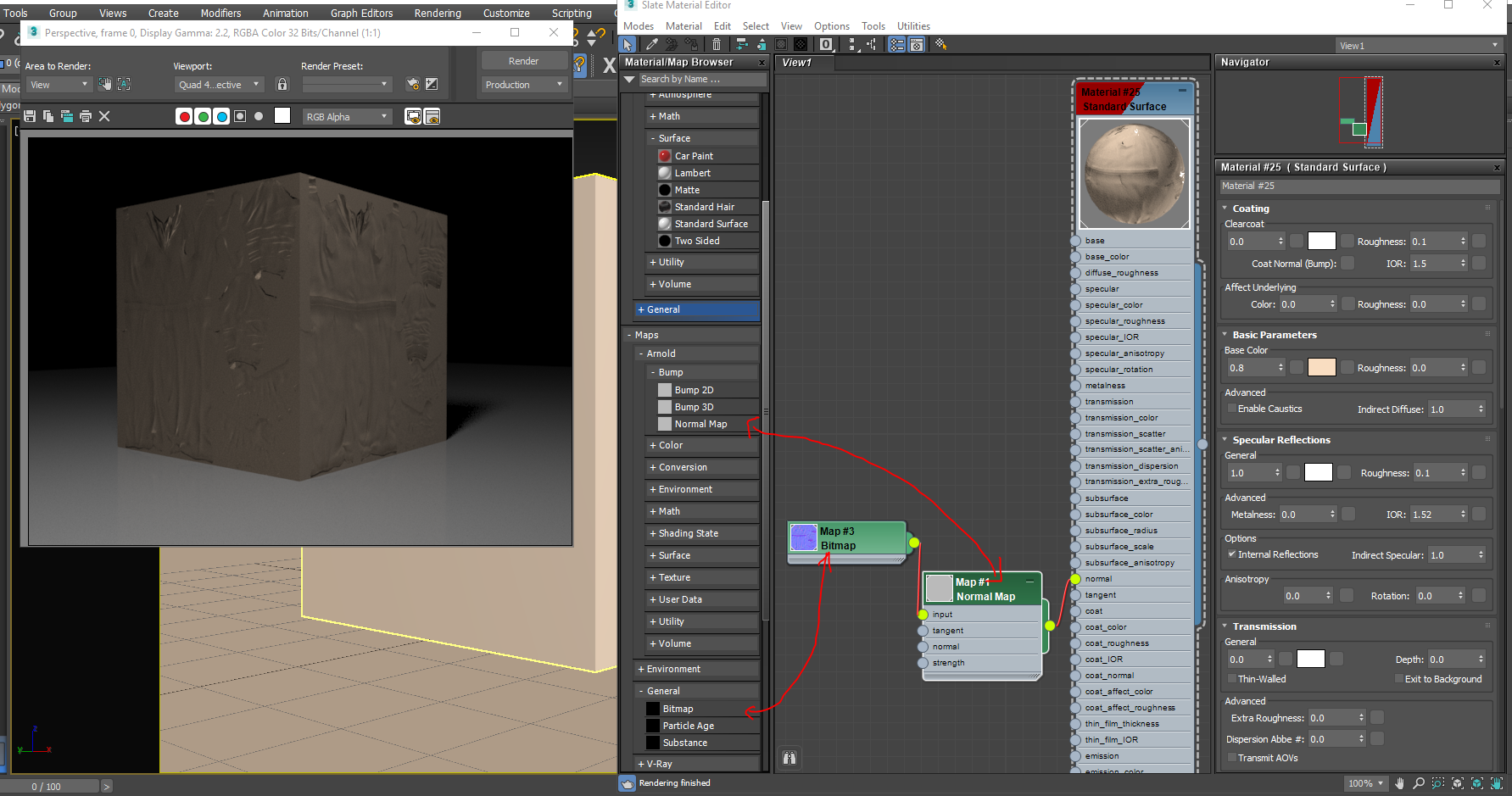This screenshot has width=1512, height=796.
Task: Open the RGB Alpha channel dropdown
Action: point(347,116)
